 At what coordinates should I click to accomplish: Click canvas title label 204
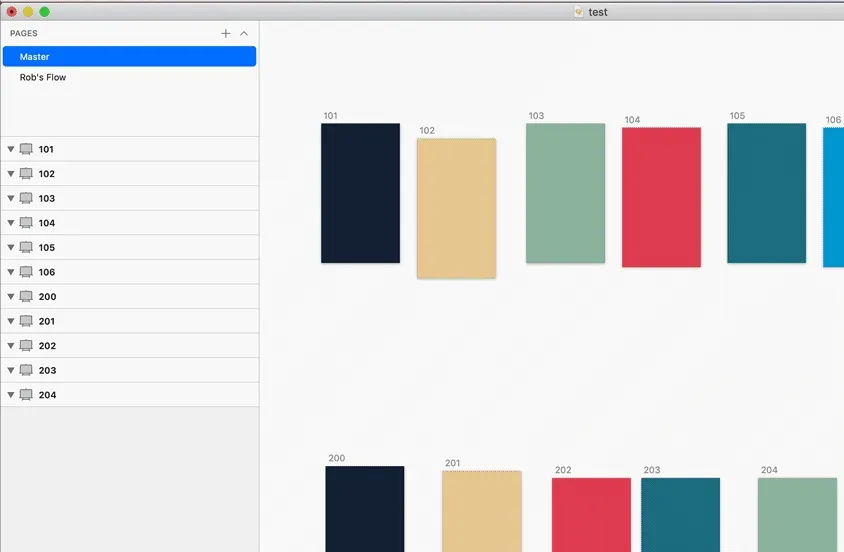coord(769,470)
